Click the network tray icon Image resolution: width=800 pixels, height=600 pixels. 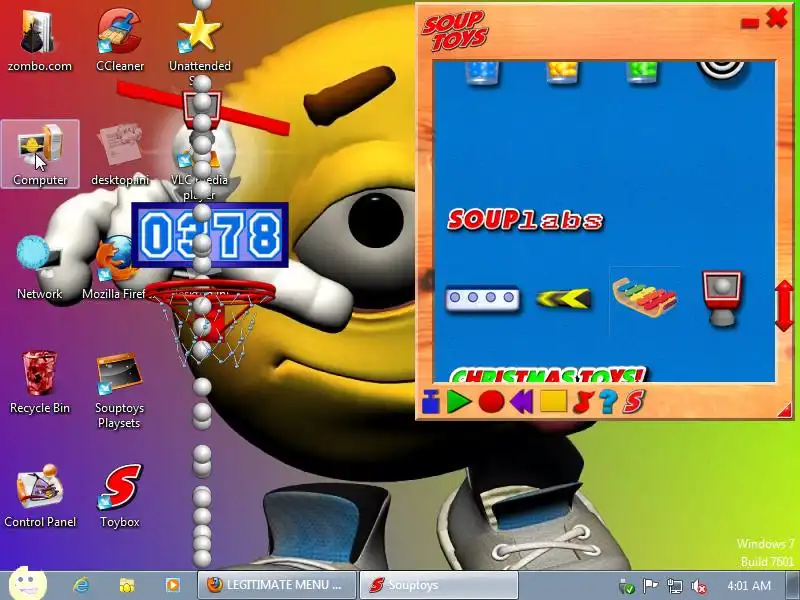tap(674, 586)
